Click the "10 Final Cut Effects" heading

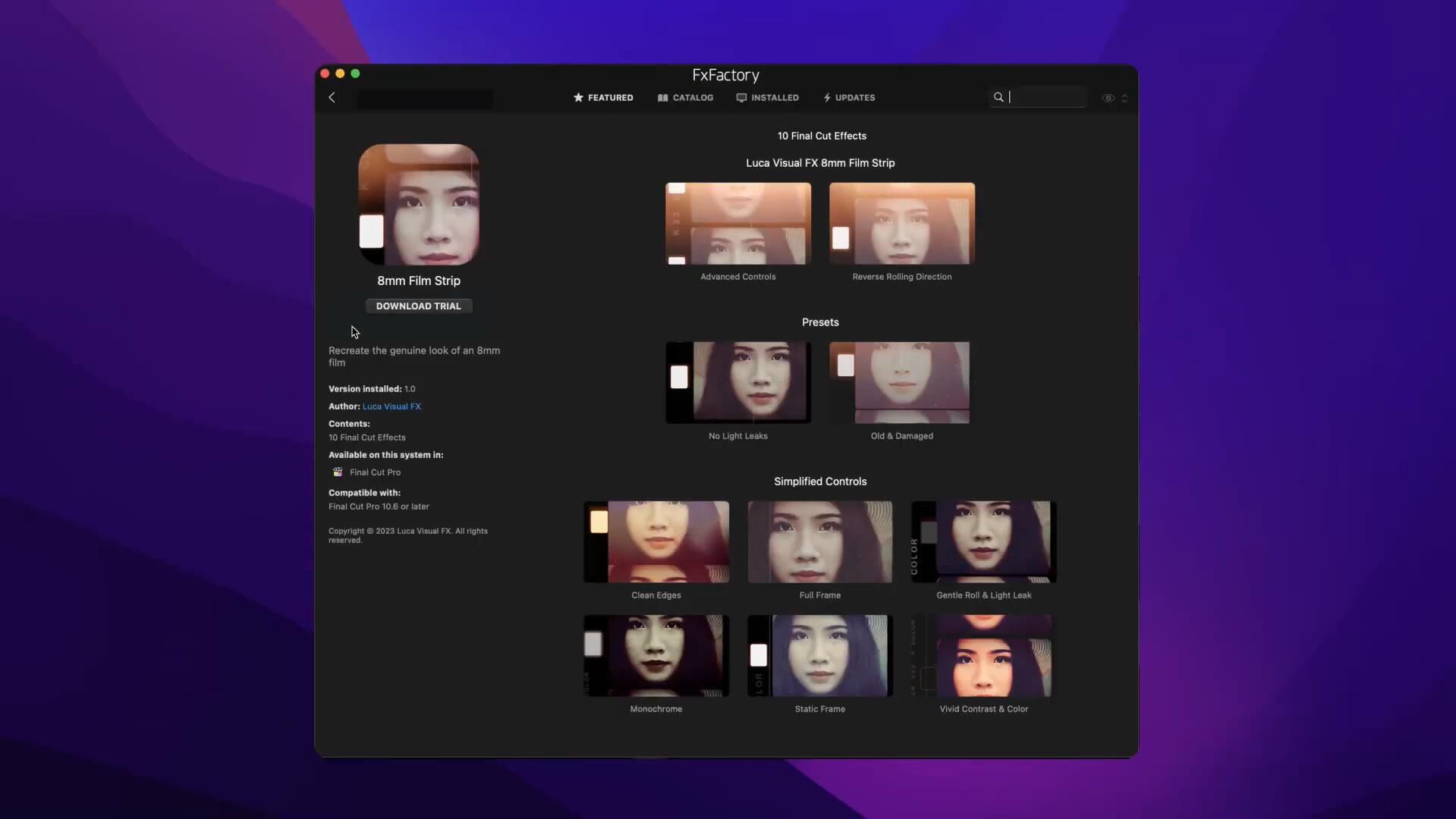(x=822, y=136)
